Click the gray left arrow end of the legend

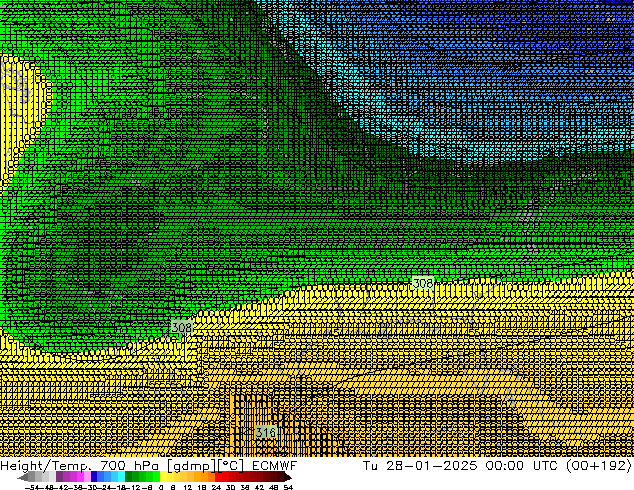(x=23, y=477)
